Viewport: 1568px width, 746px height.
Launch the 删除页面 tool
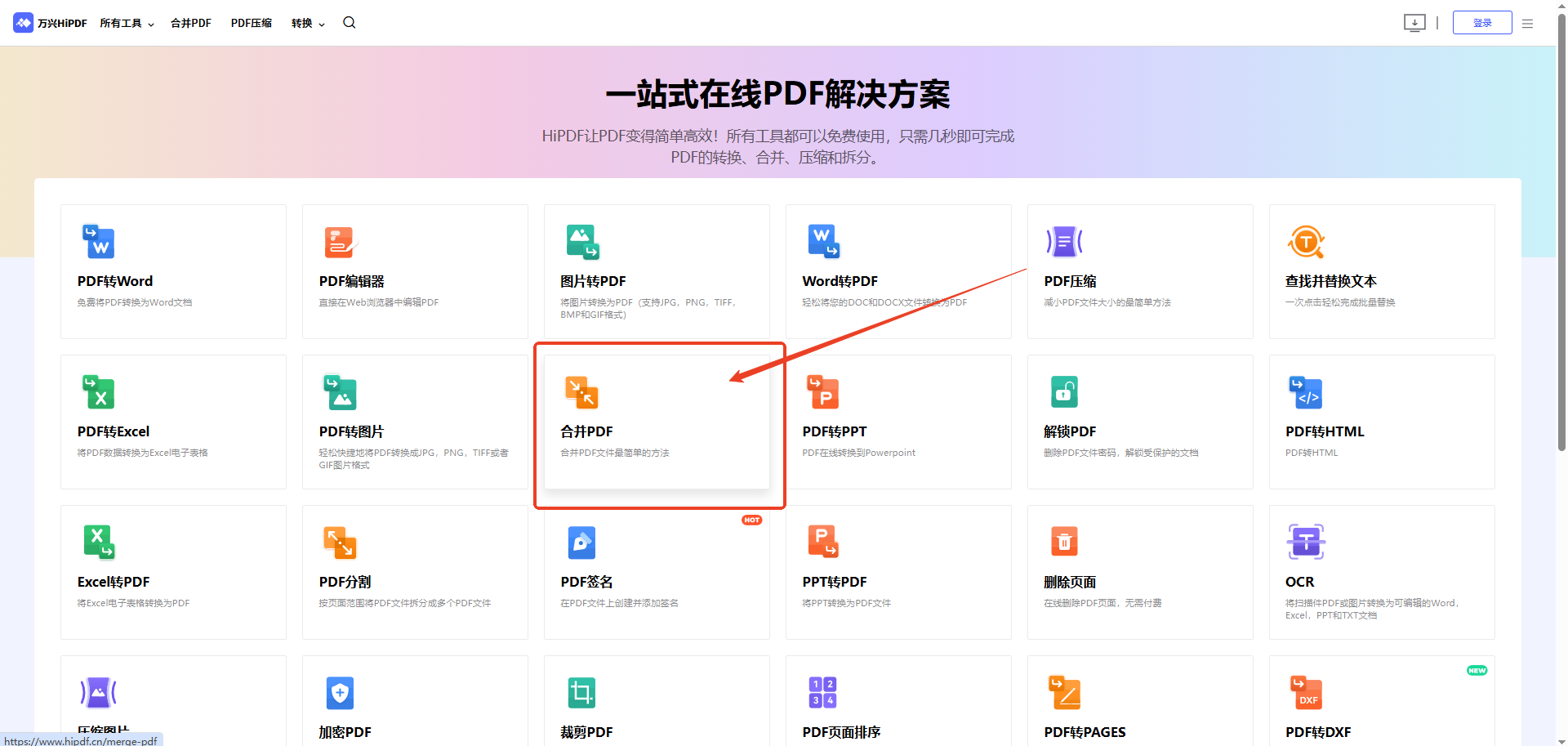[1139, 570]
